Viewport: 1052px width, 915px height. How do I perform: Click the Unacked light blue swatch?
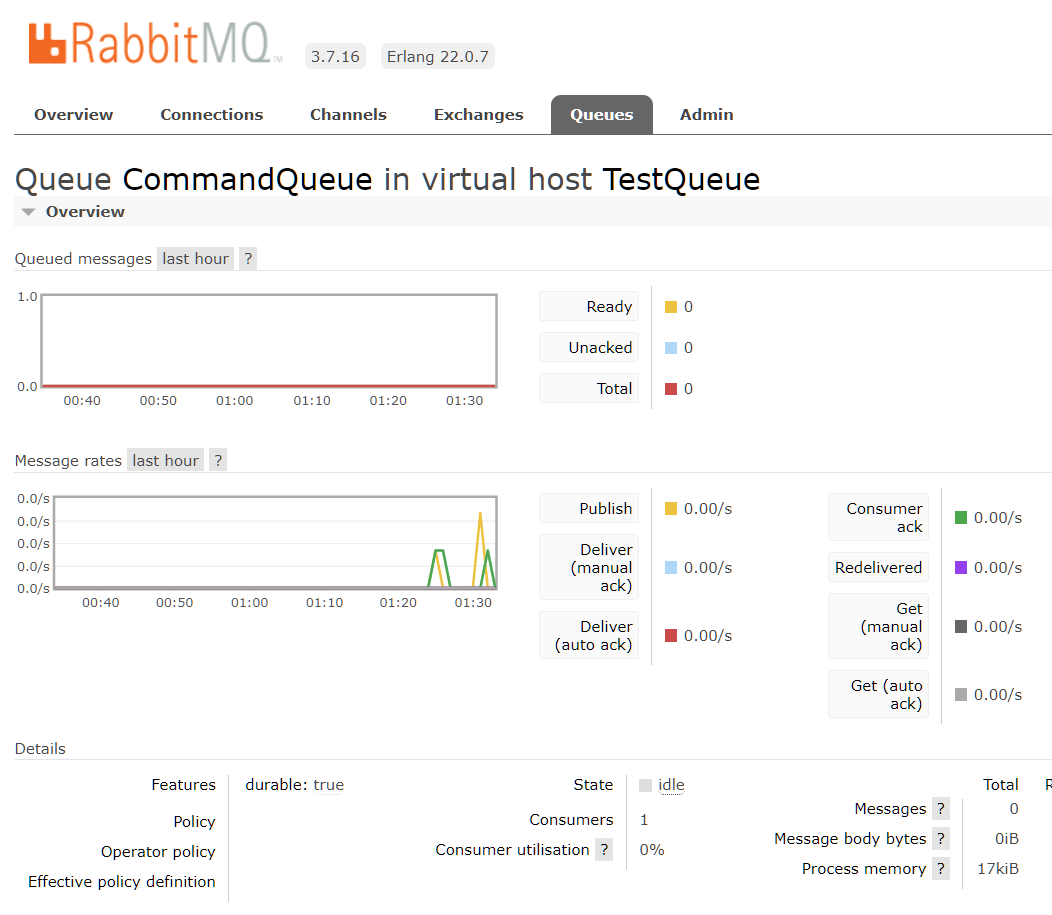point(671,348)
